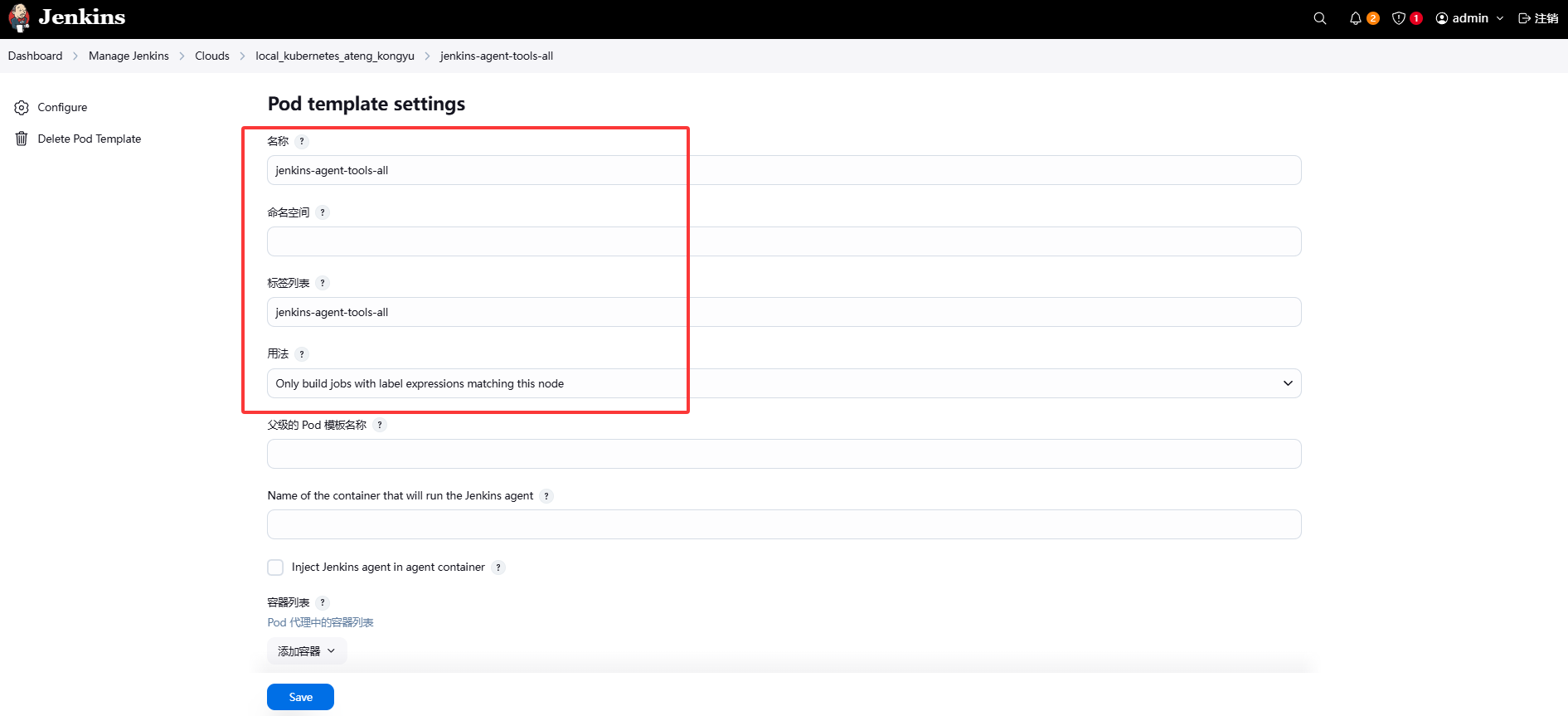Click the Jenkins logo icon
Screen dimensions: 1568x716
(x=19, y=18)
